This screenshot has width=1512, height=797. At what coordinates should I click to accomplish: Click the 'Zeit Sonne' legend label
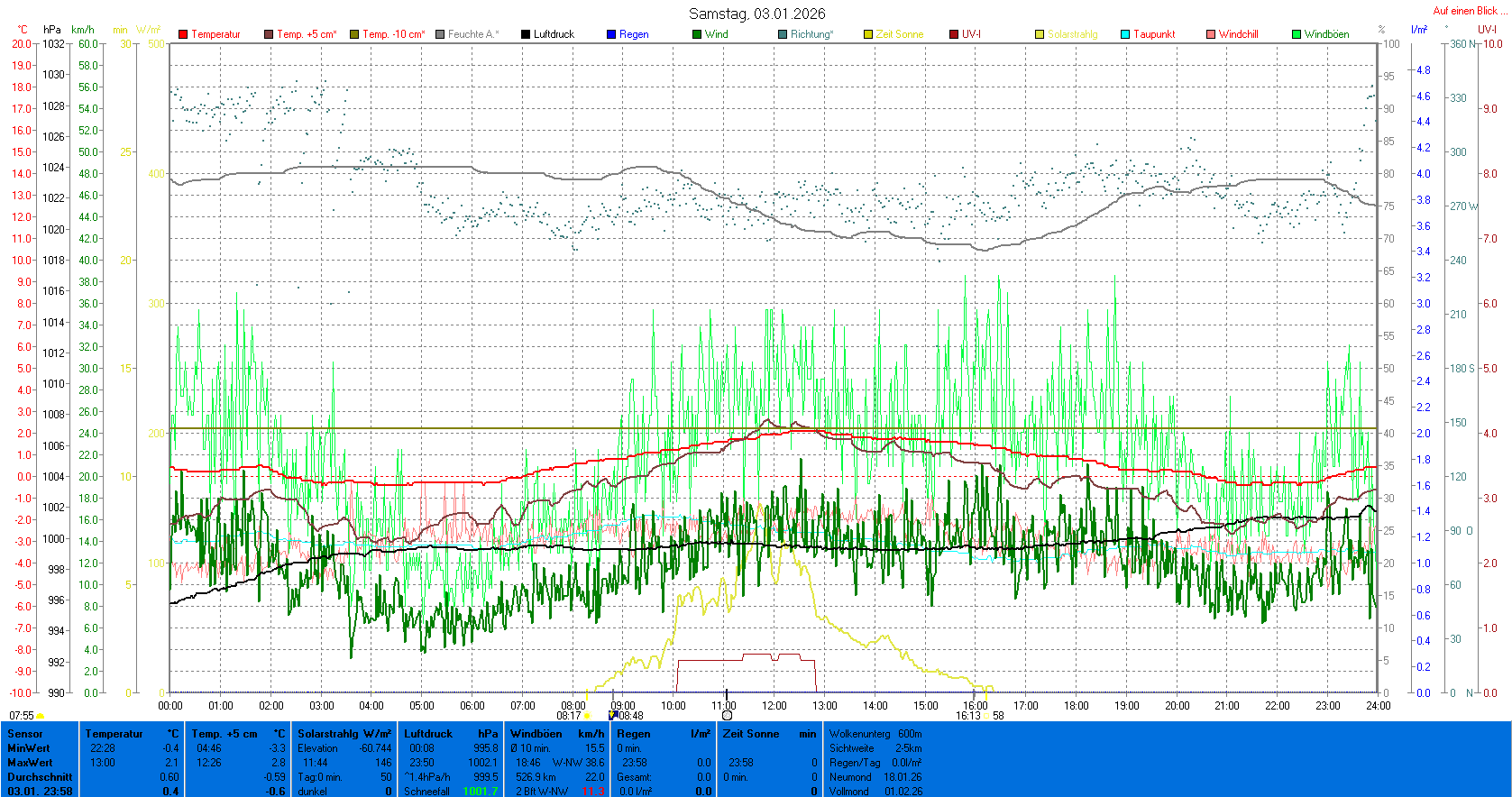tap(899, 34)
